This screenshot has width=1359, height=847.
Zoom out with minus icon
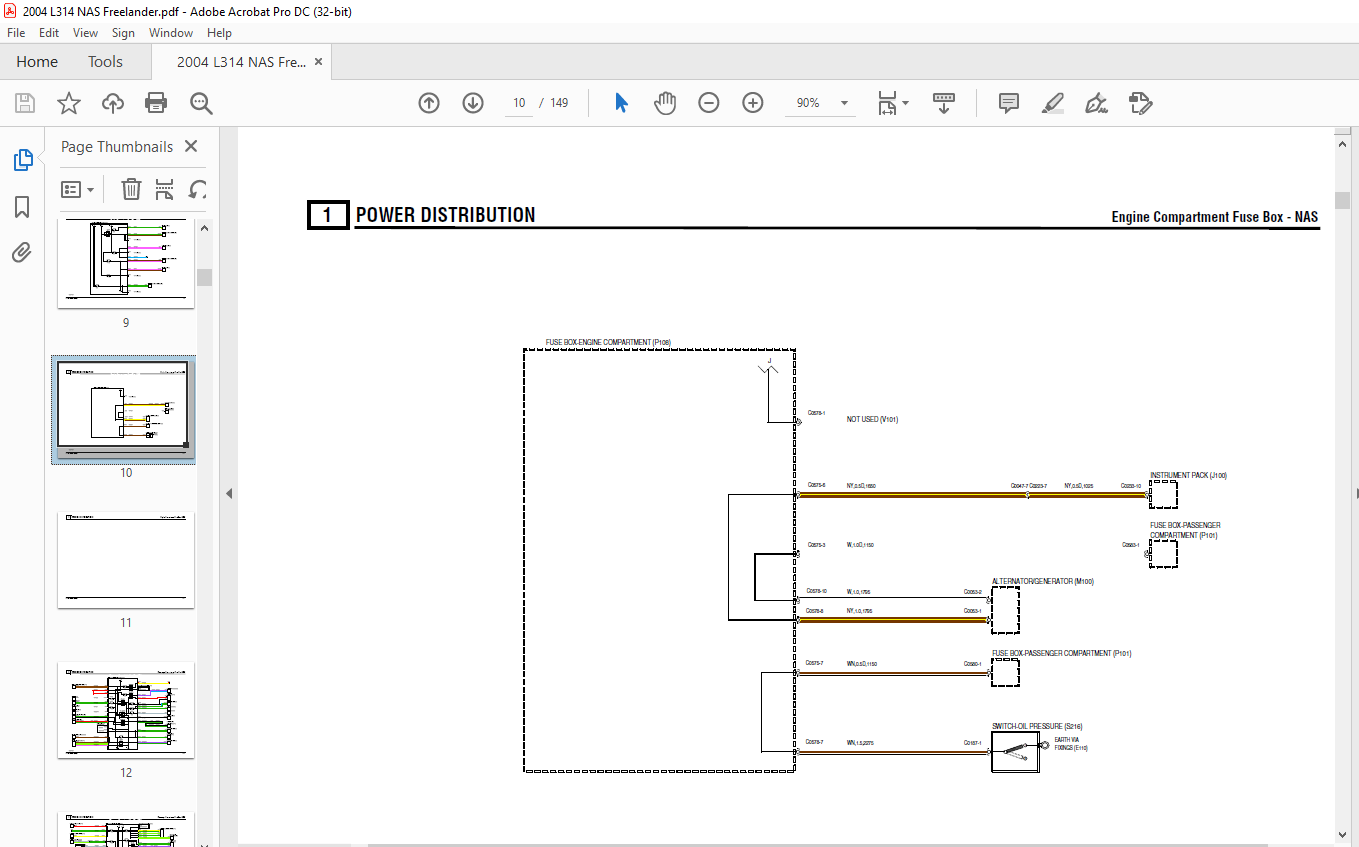(709, 103)
